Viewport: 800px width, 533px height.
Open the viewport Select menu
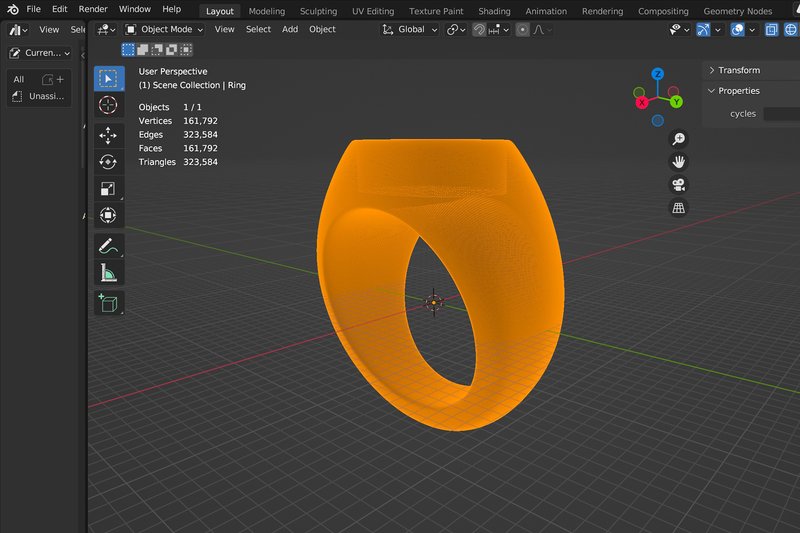coord(258,30)
